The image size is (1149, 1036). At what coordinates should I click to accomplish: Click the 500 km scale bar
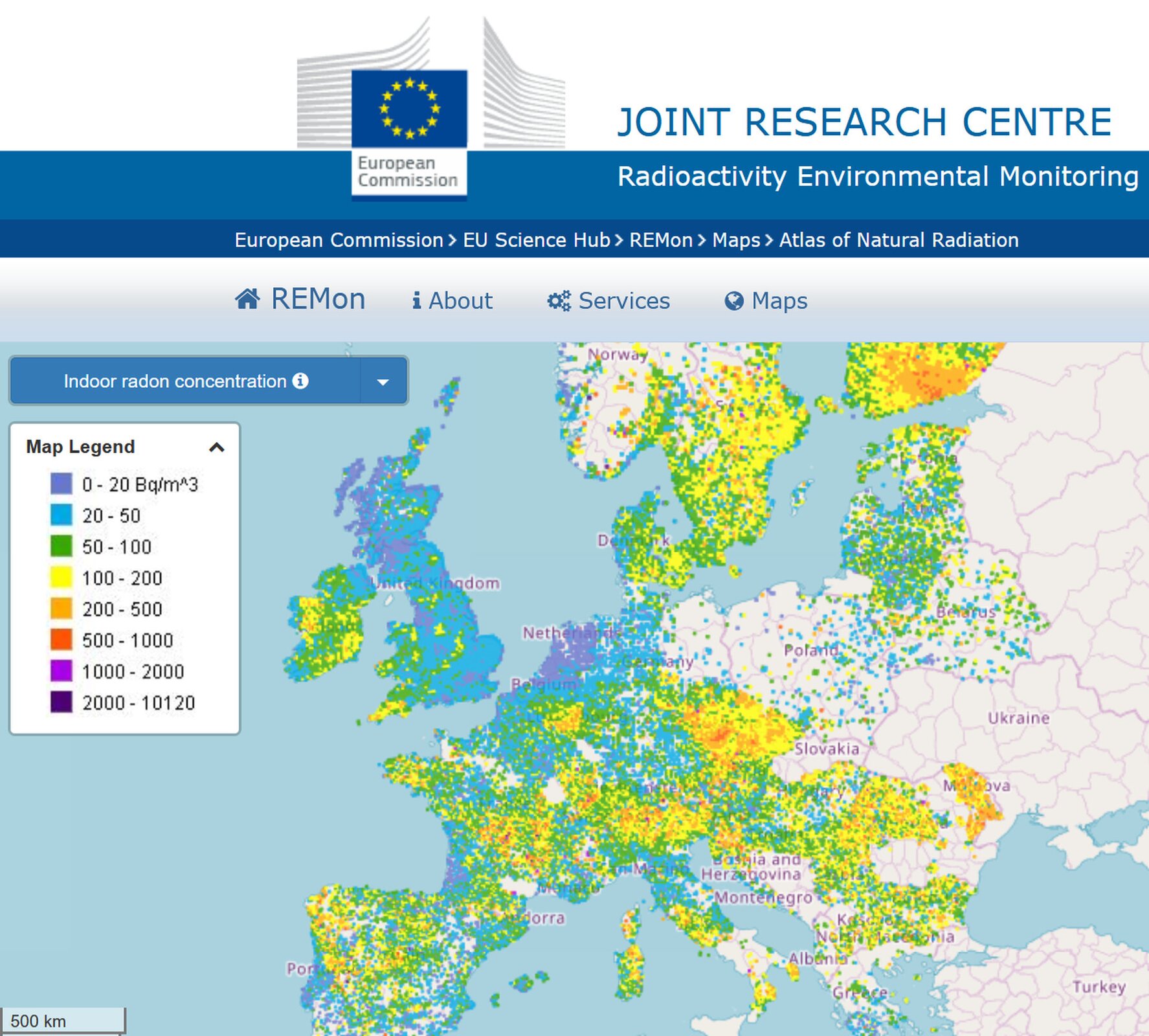63,1020
